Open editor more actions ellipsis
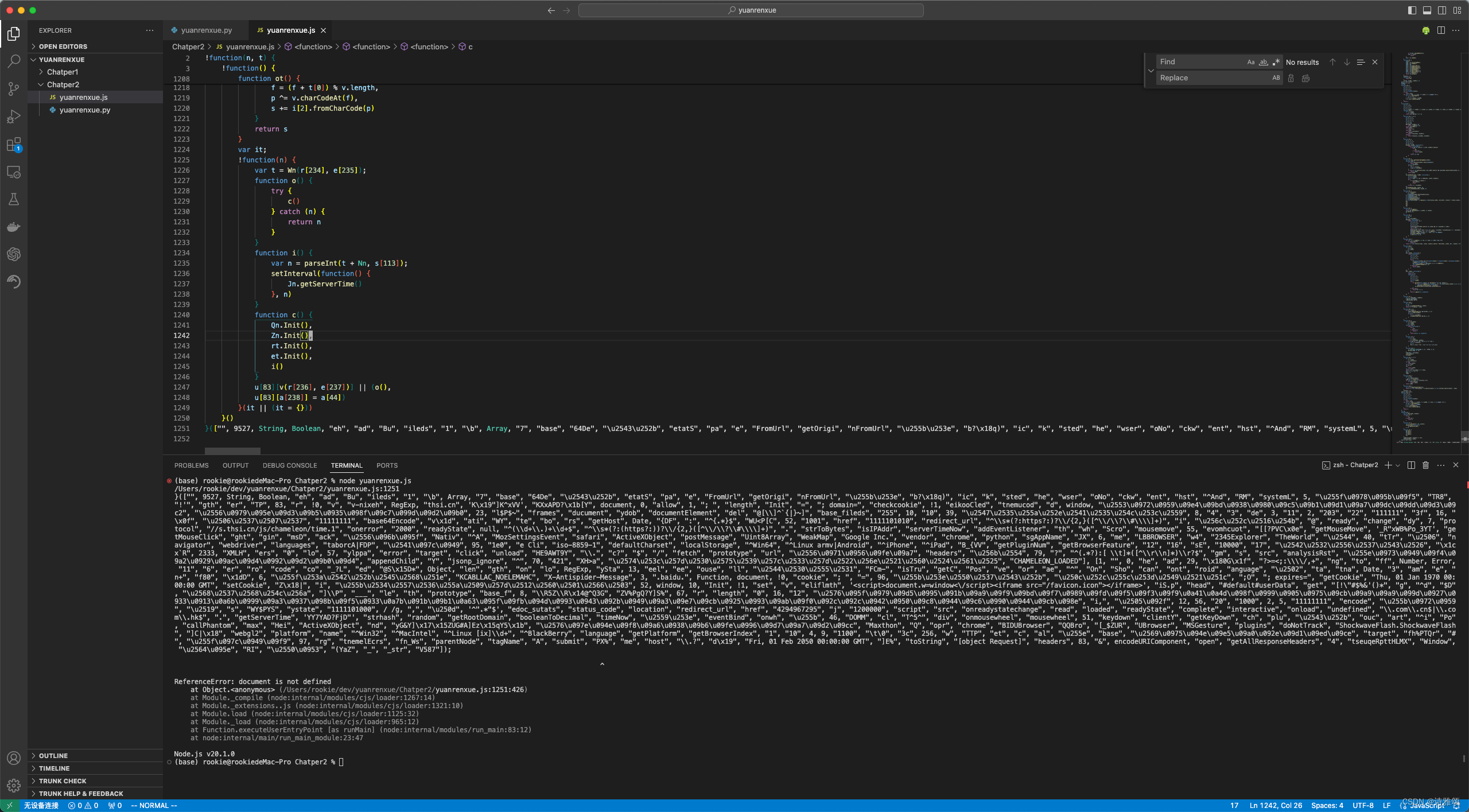1469x812 pixels. 1456,30
